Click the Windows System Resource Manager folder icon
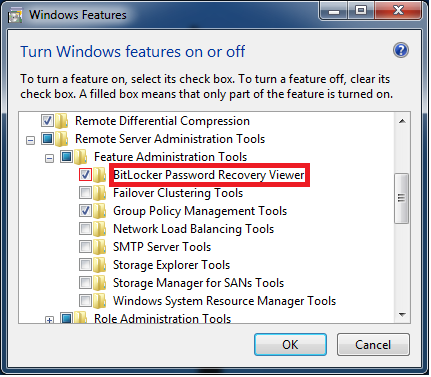This screenshot has width=431, height=377. click(x=100, y=301)
